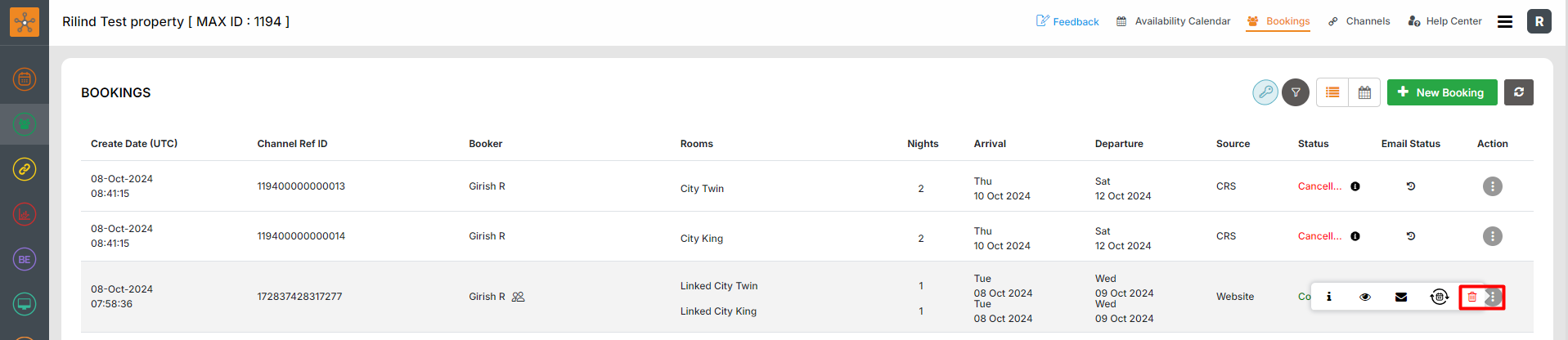
Task: Open the BE booking engine sidebar icon
Action: (25, 259)
